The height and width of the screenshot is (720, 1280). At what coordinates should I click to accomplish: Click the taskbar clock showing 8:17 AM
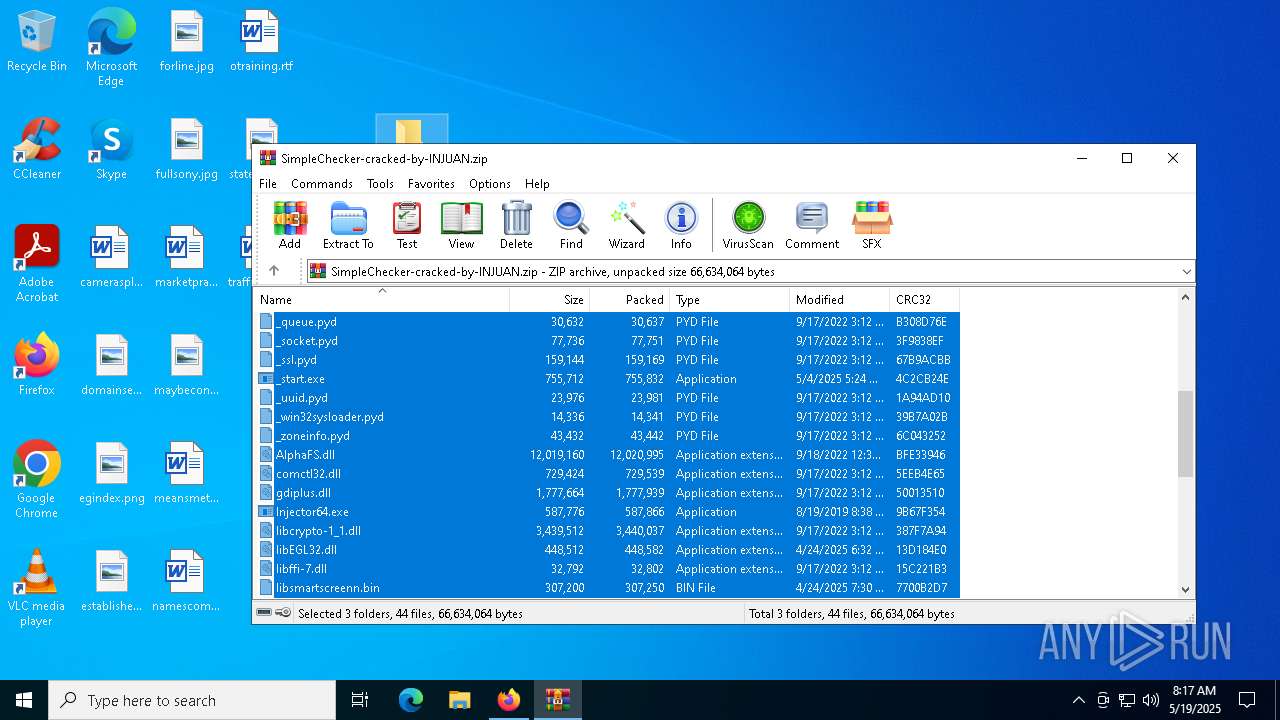click(x=1193, y=700)
